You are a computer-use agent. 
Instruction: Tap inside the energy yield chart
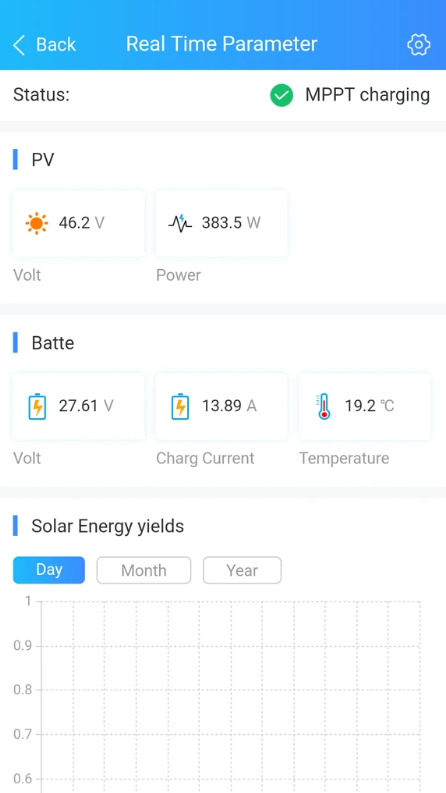pyautogui.click(x=231, y=697)
